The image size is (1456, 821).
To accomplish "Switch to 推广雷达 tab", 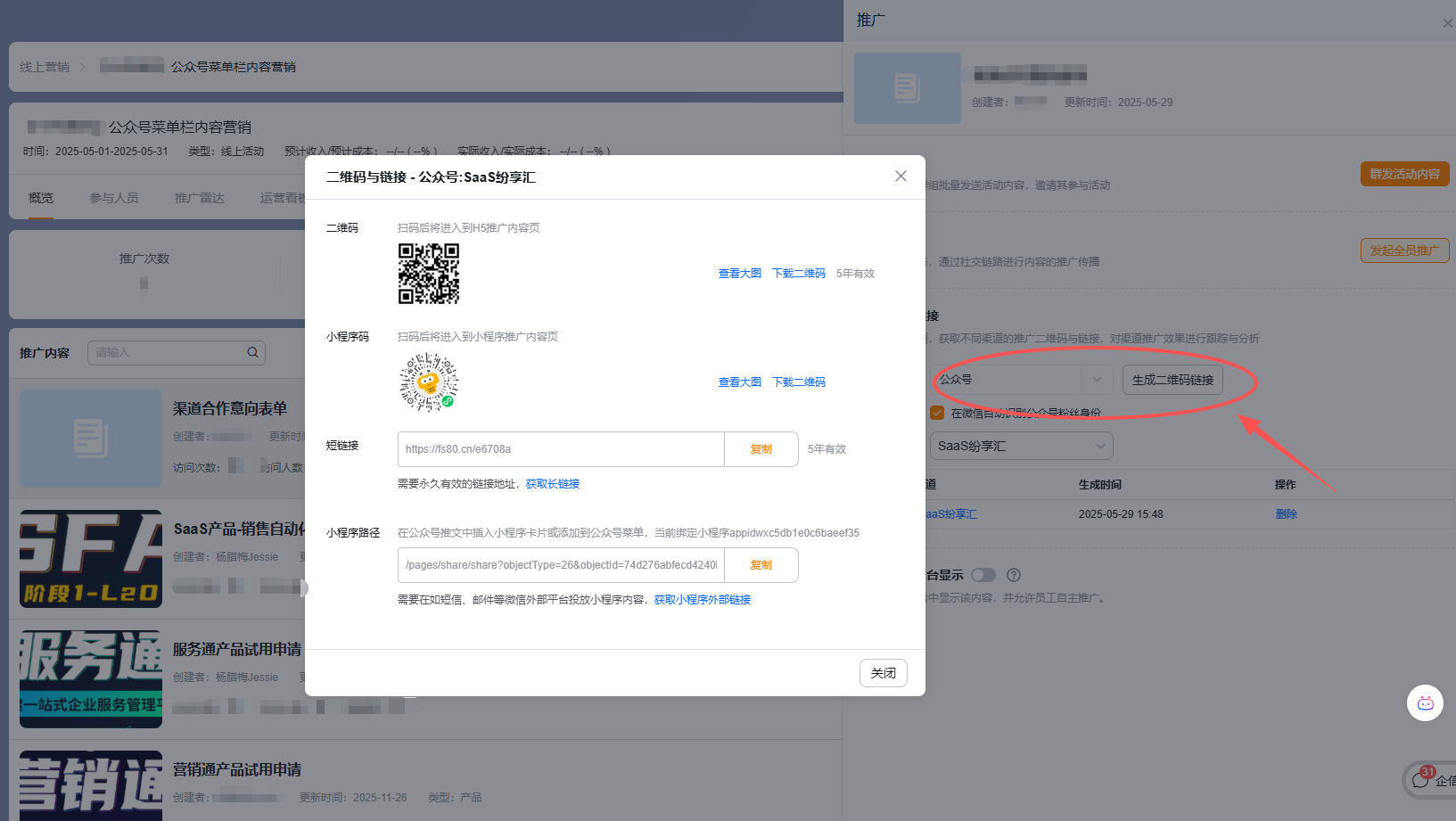I will 200,198.
